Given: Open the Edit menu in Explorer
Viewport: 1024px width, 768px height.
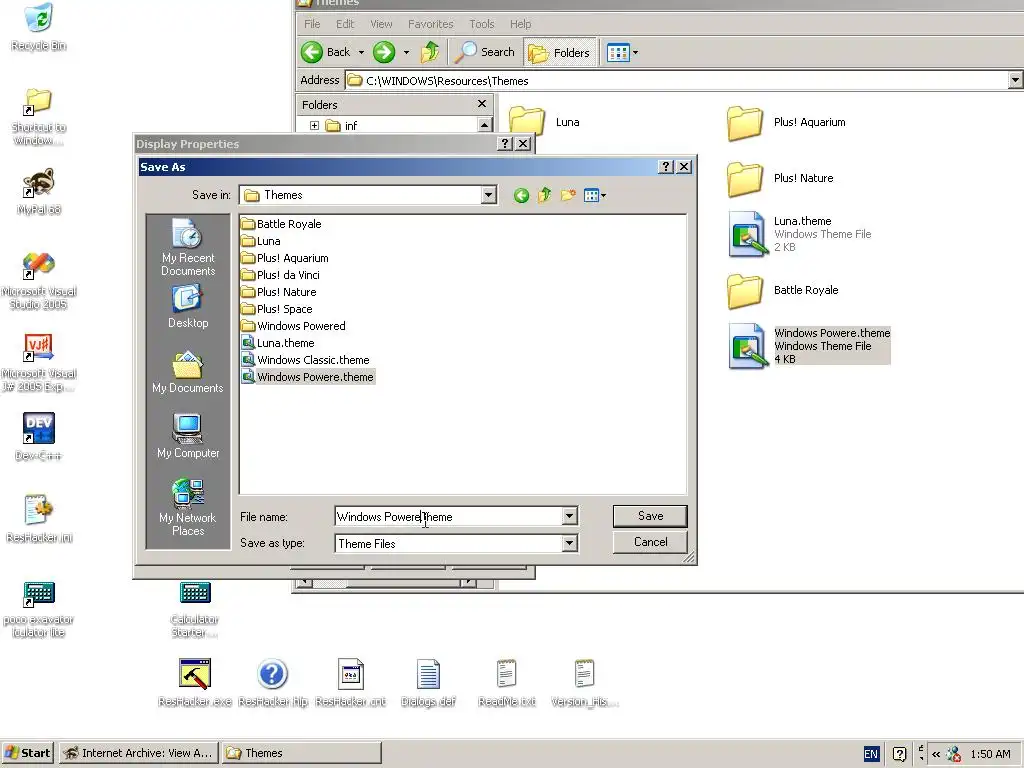Looking at the screenshot, I should 345,24.
